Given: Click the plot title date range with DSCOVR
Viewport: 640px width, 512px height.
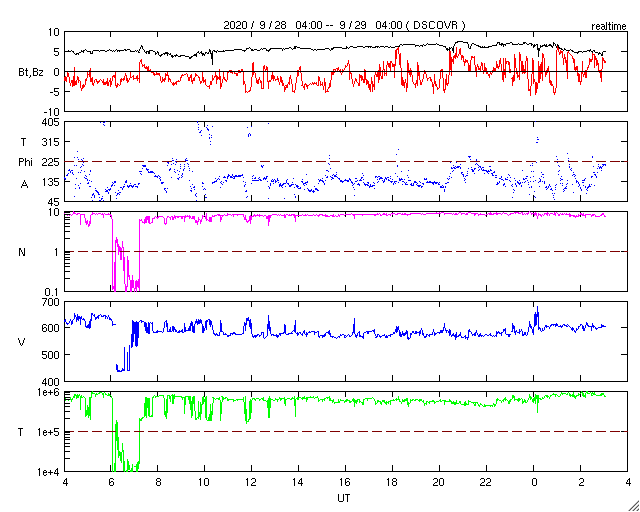Looking at the screenshot, I should tap(344, 25).
